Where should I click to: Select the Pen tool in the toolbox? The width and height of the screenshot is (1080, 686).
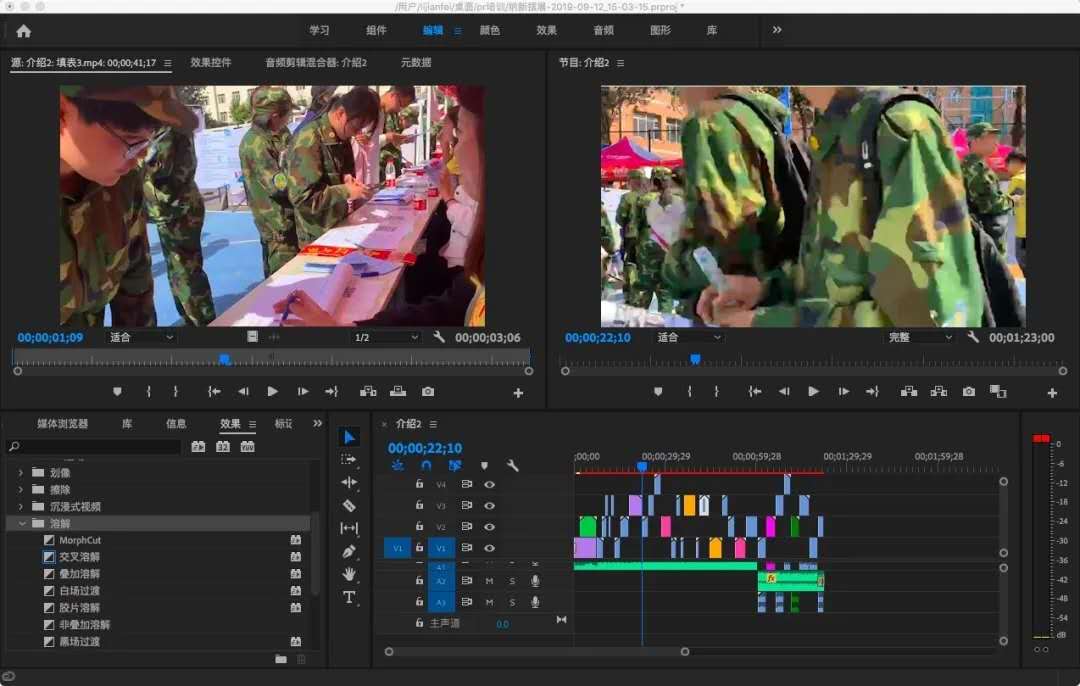[349, 551]
